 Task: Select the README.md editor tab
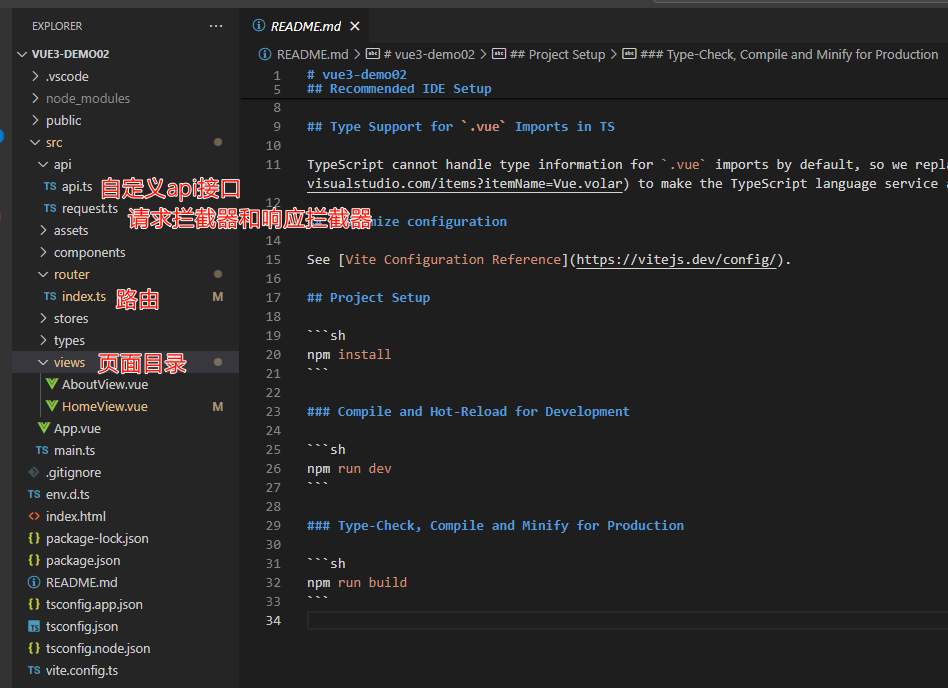click(x=304, y=26)
